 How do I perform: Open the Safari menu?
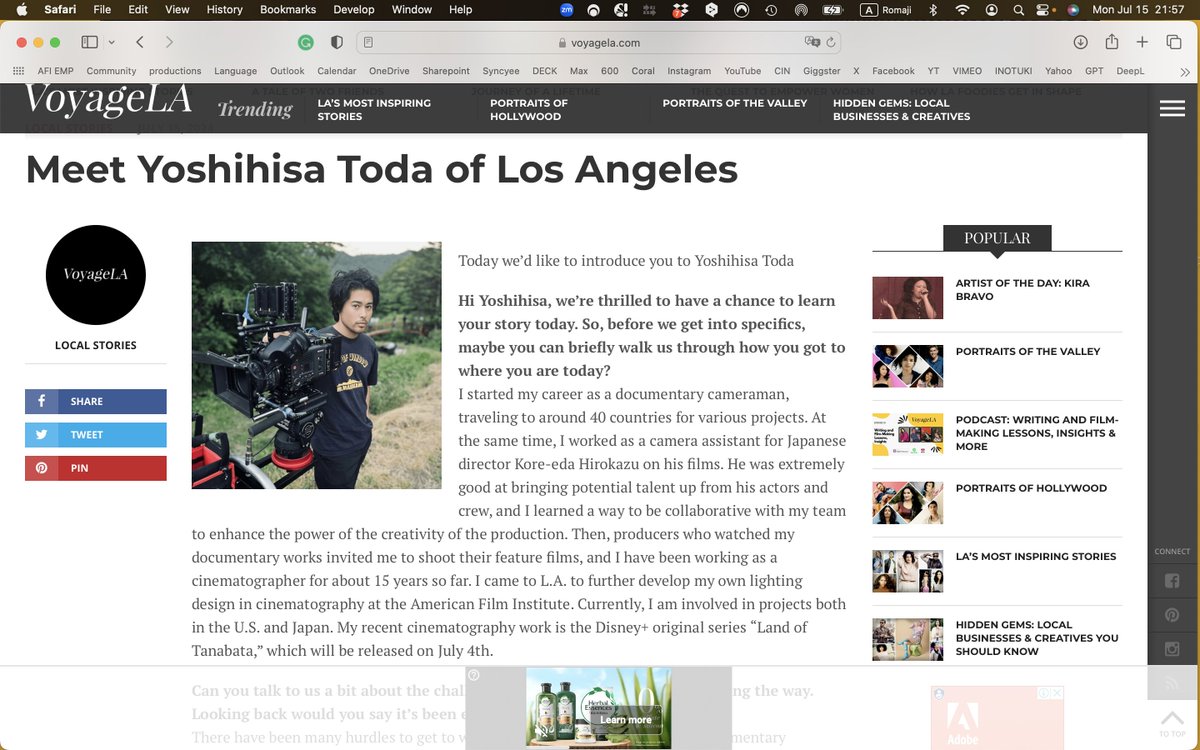tap(60, 10)
